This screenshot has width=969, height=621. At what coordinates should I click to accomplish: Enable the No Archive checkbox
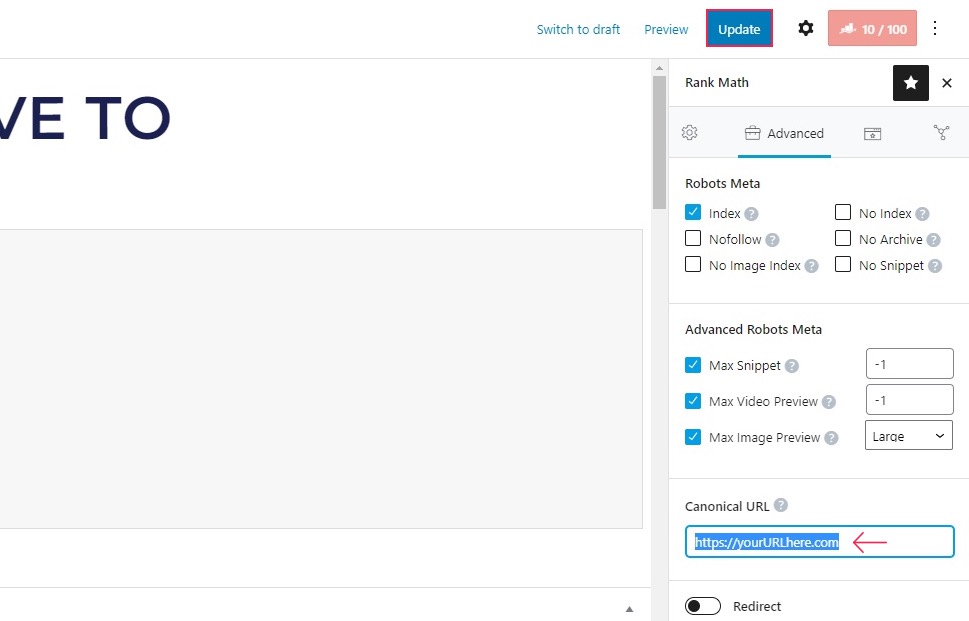843,239
